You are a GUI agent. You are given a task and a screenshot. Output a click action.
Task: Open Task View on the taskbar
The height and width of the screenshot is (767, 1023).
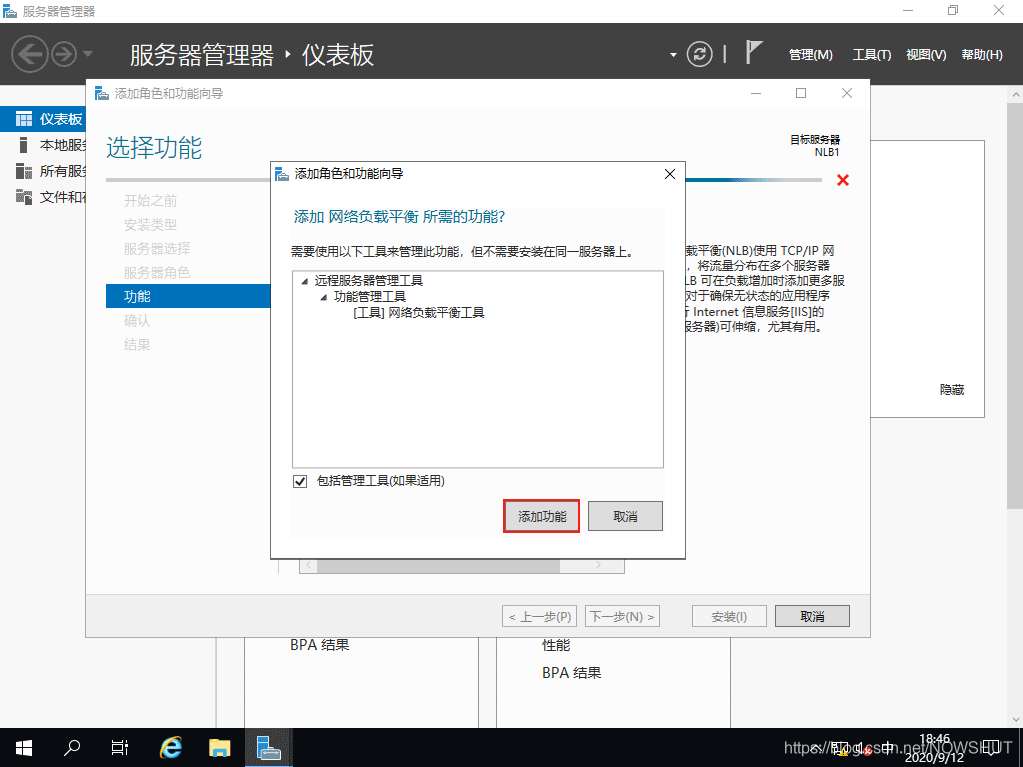(x=120, y=748)
